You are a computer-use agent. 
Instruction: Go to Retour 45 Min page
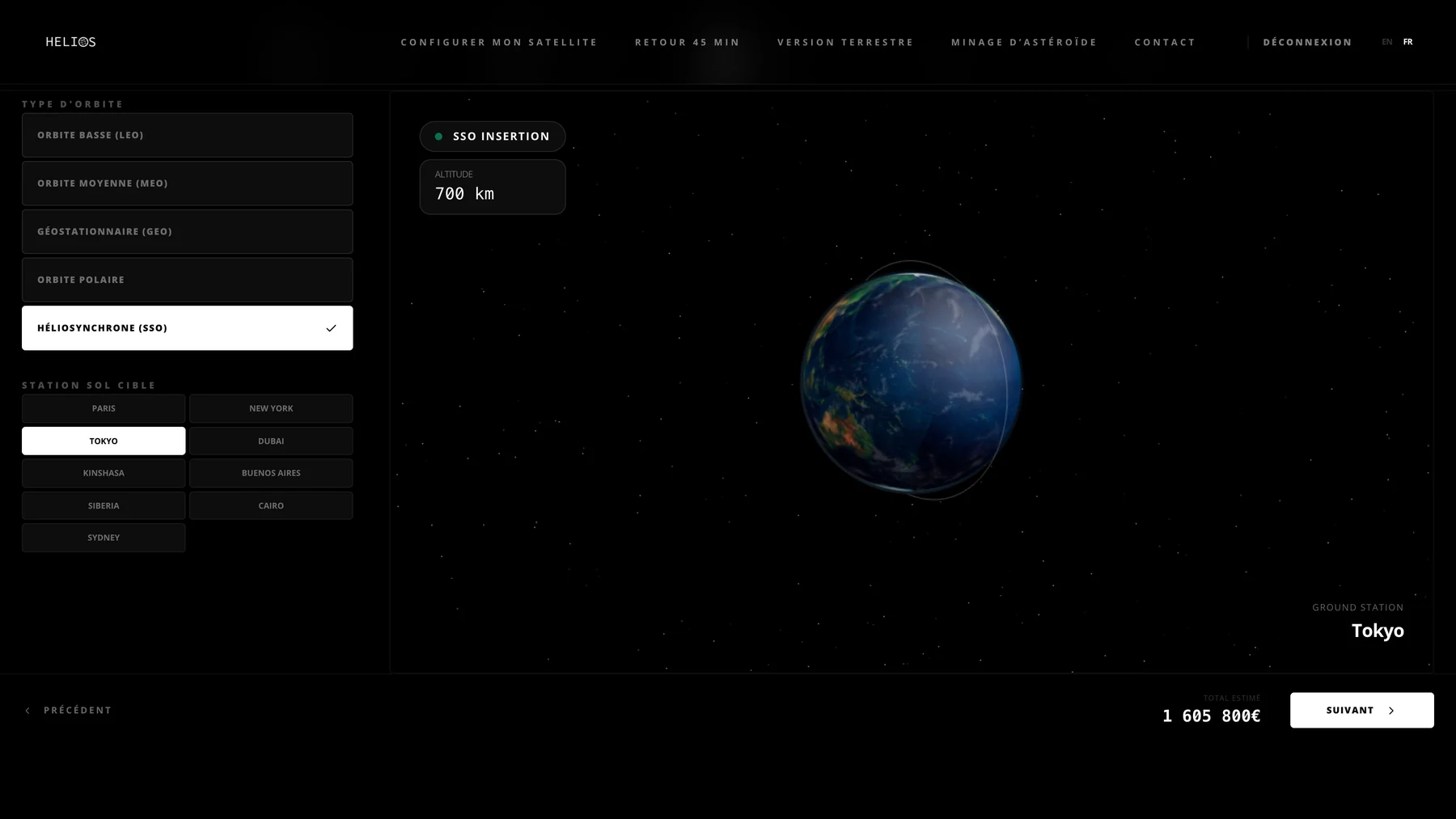pos(688,42)
